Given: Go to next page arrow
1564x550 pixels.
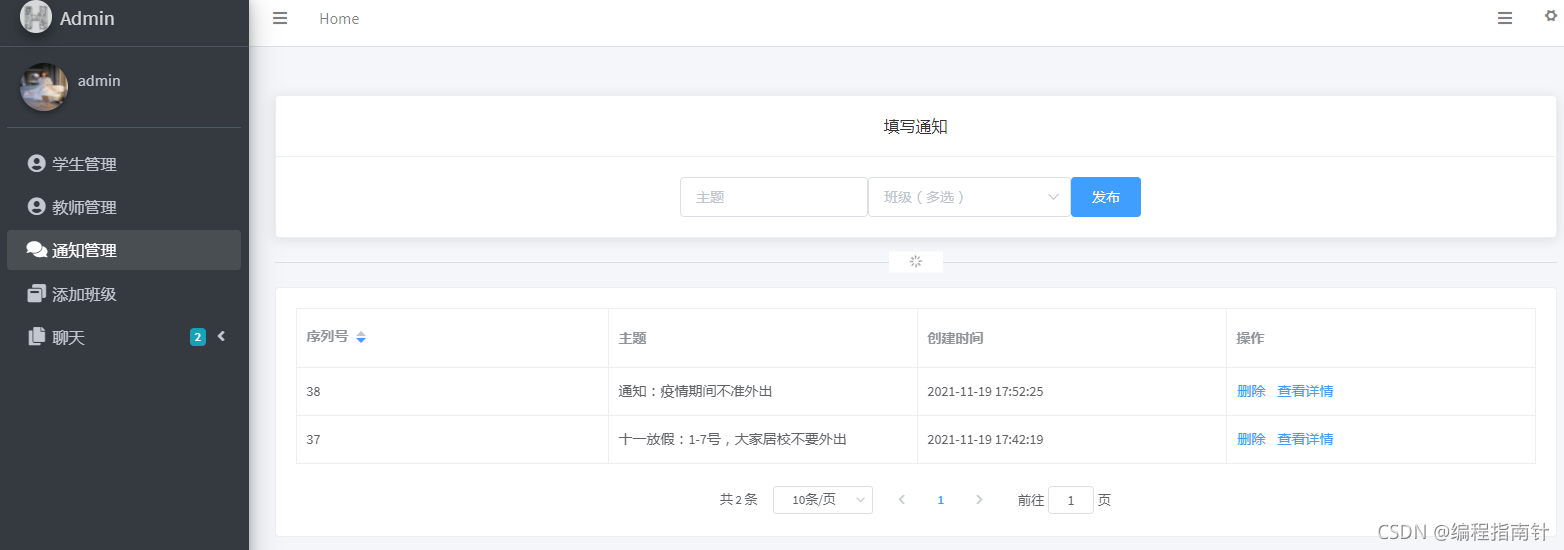Looking at the screenshot, I should coord(979,500).
